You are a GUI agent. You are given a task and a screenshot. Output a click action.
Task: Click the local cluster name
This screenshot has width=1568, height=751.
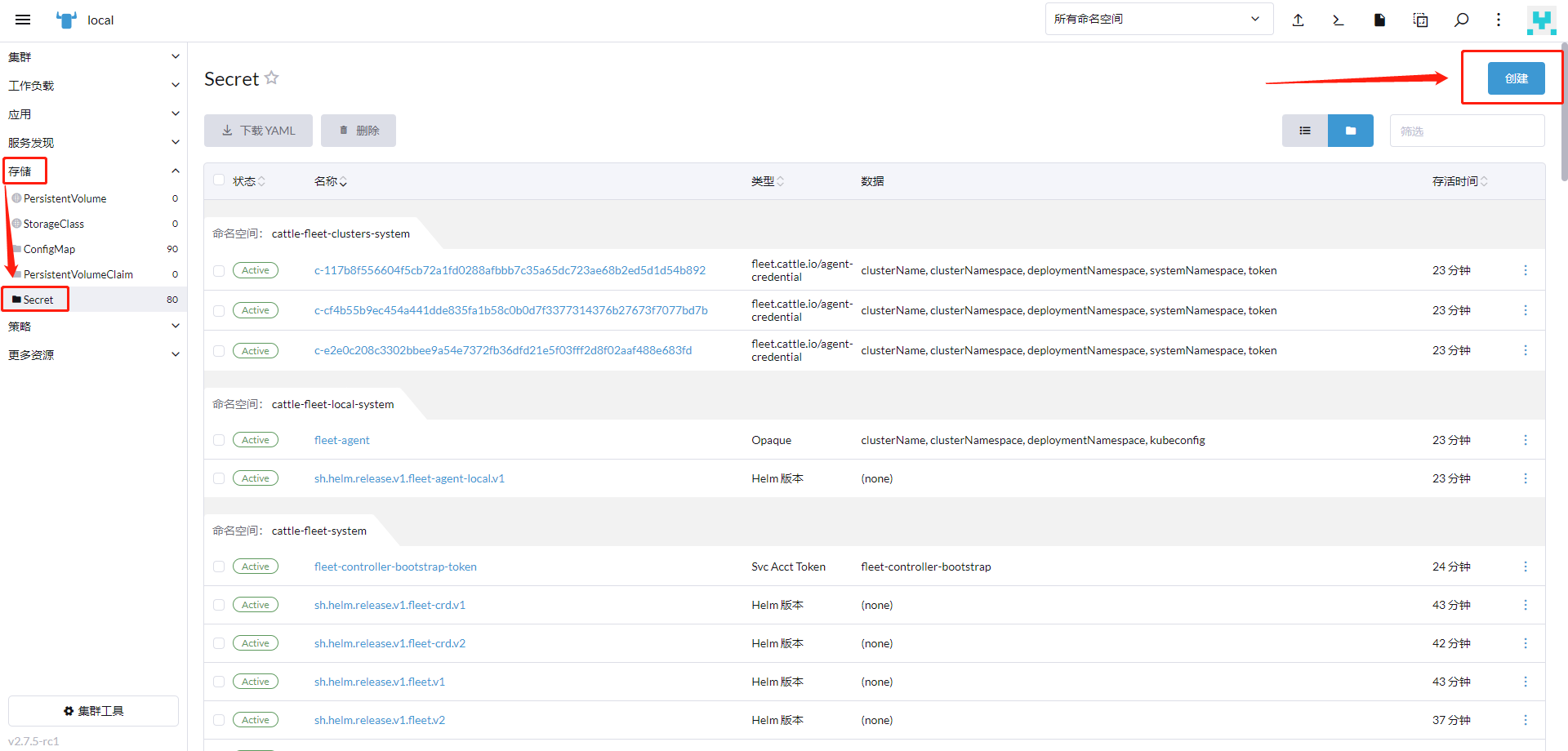[x=100, y=20]
